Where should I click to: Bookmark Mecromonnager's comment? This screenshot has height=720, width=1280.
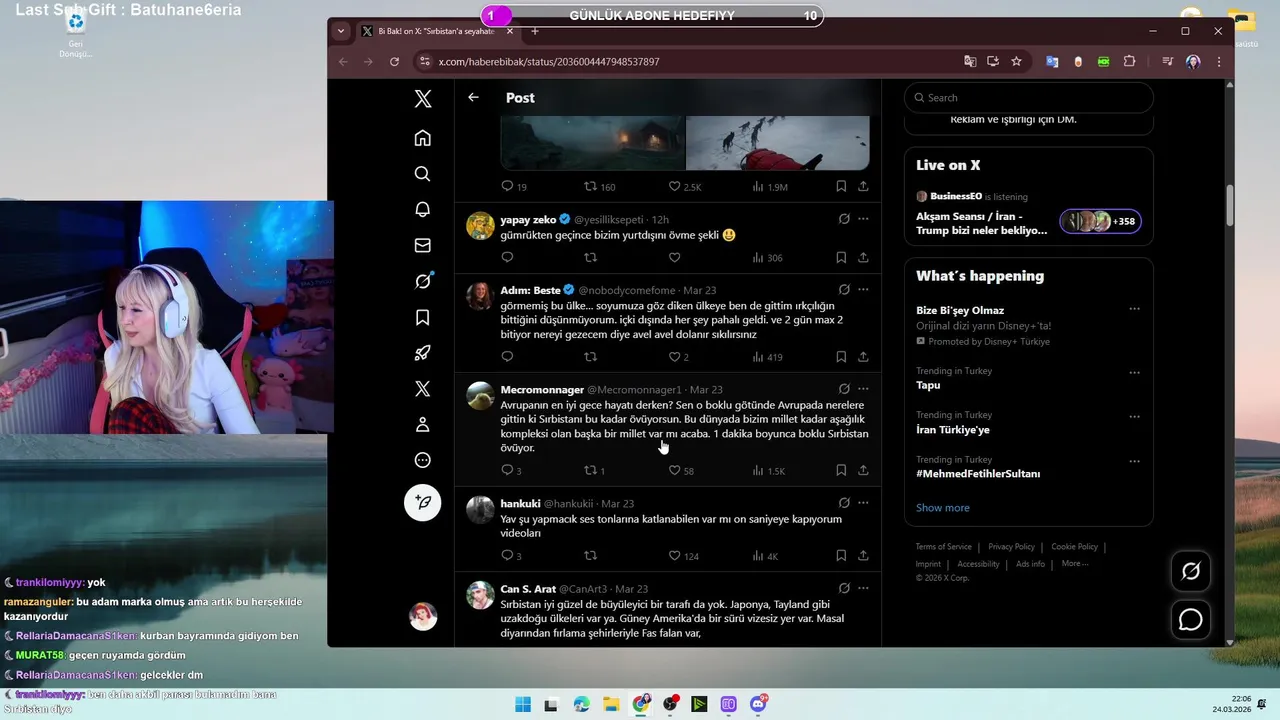pos(841,470)
